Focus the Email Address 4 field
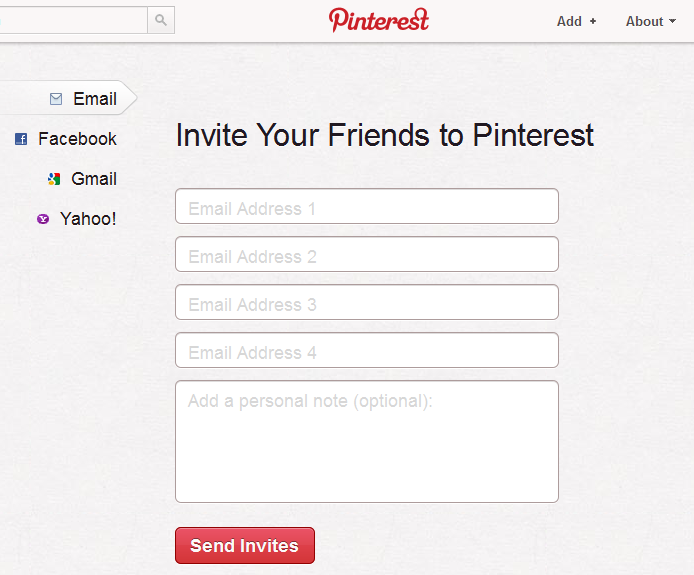This screenshot has height=575, width=694. coord(367,350)
